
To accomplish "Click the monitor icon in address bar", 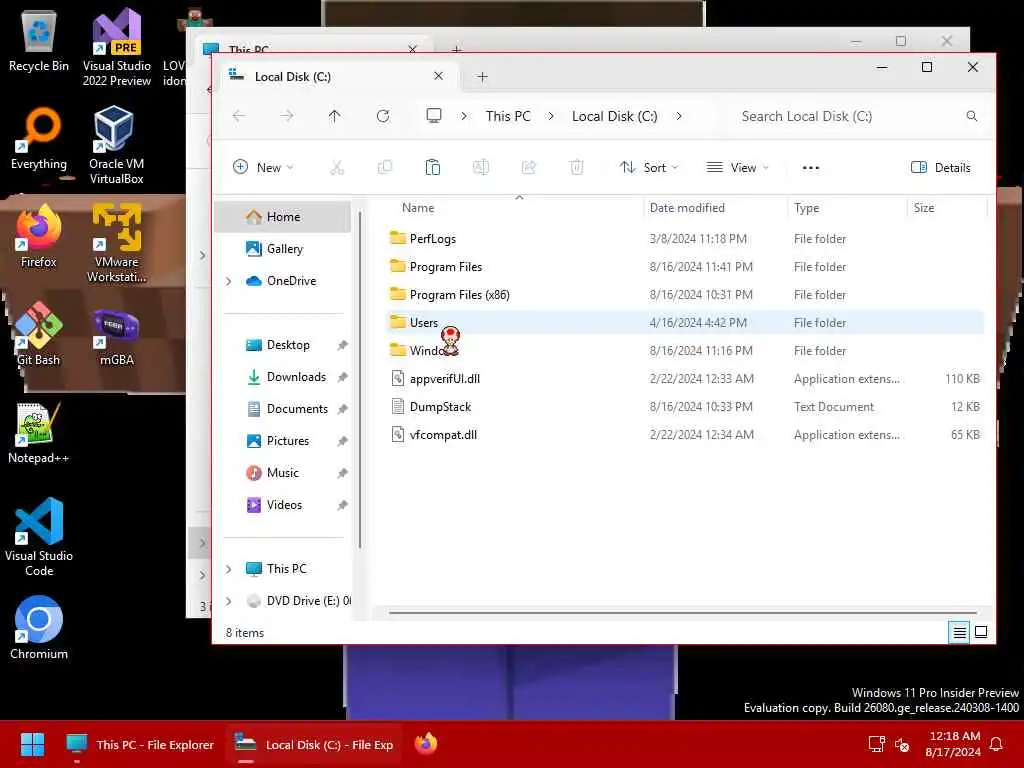I will coord(434,116).
